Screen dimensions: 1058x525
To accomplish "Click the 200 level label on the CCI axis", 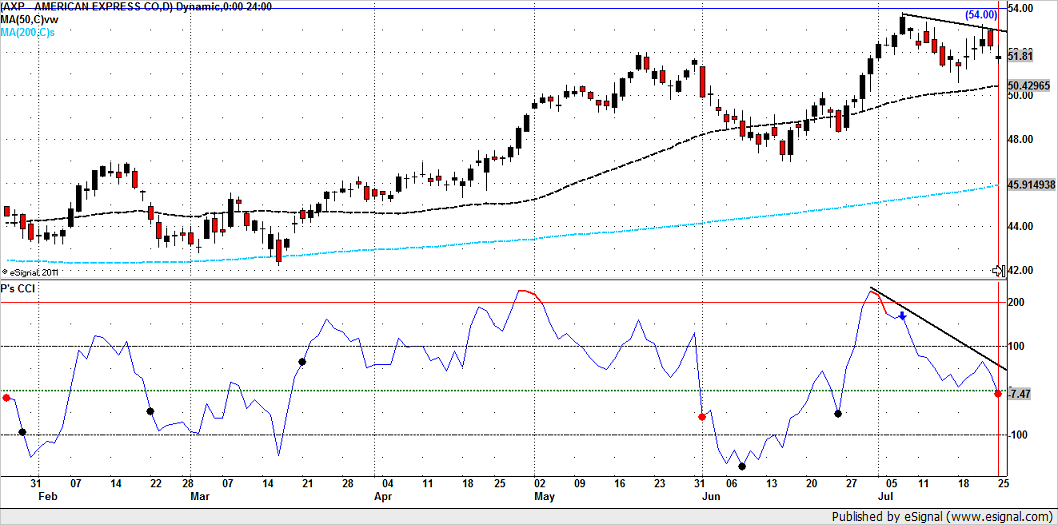I will click(1016, 303).
